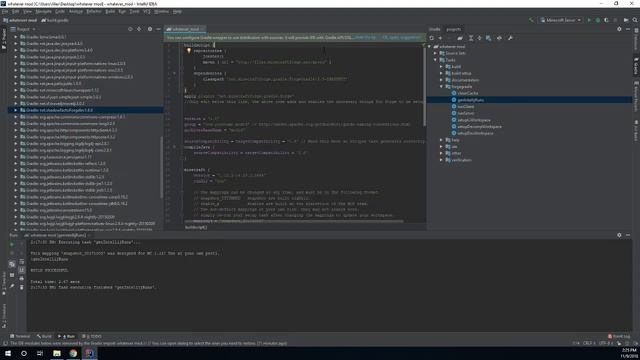Open Run panel gear settings

pyautogui.click(x=619, y=235)
